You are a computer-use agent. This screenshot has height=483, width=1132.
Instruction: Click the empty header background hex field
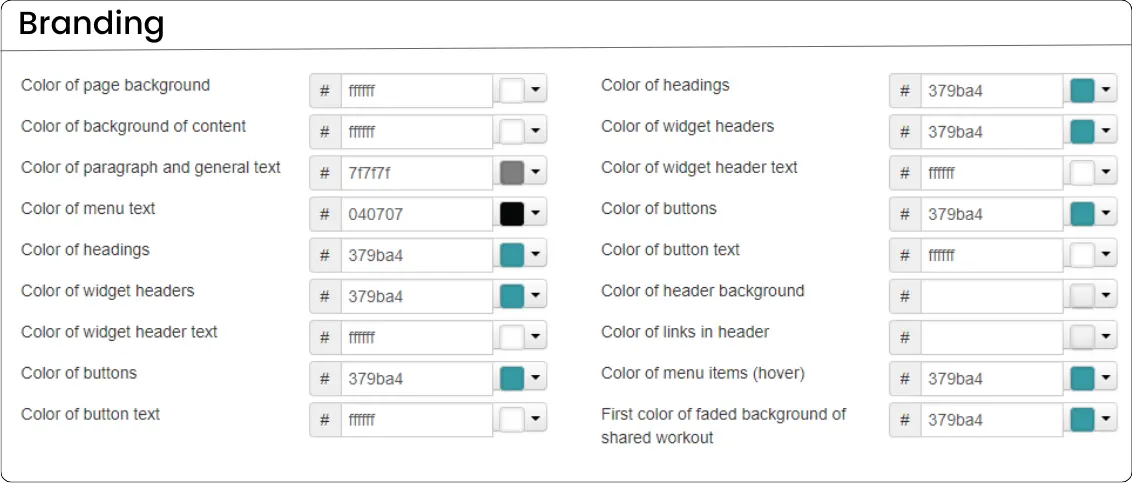click(x=991, y=296)
